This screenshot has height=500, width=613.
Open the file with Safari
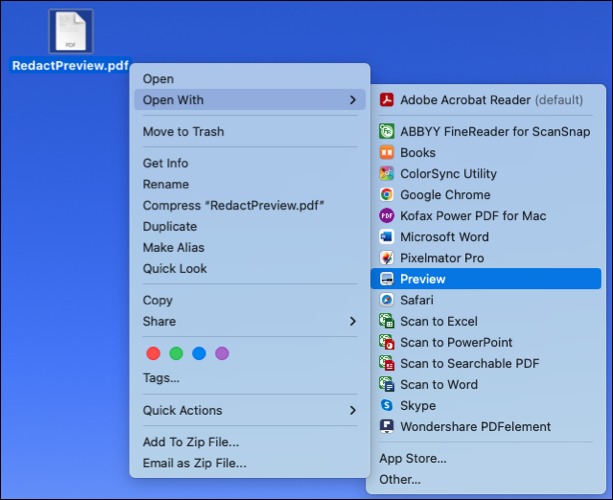486,301
